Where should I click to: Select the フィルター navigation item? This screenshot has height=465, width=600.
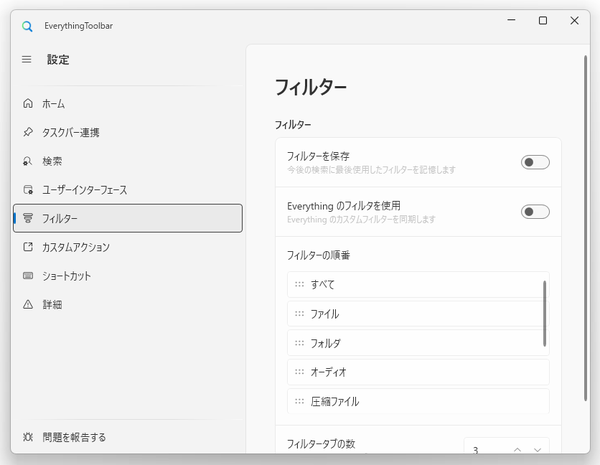click(x=128, y=218)
